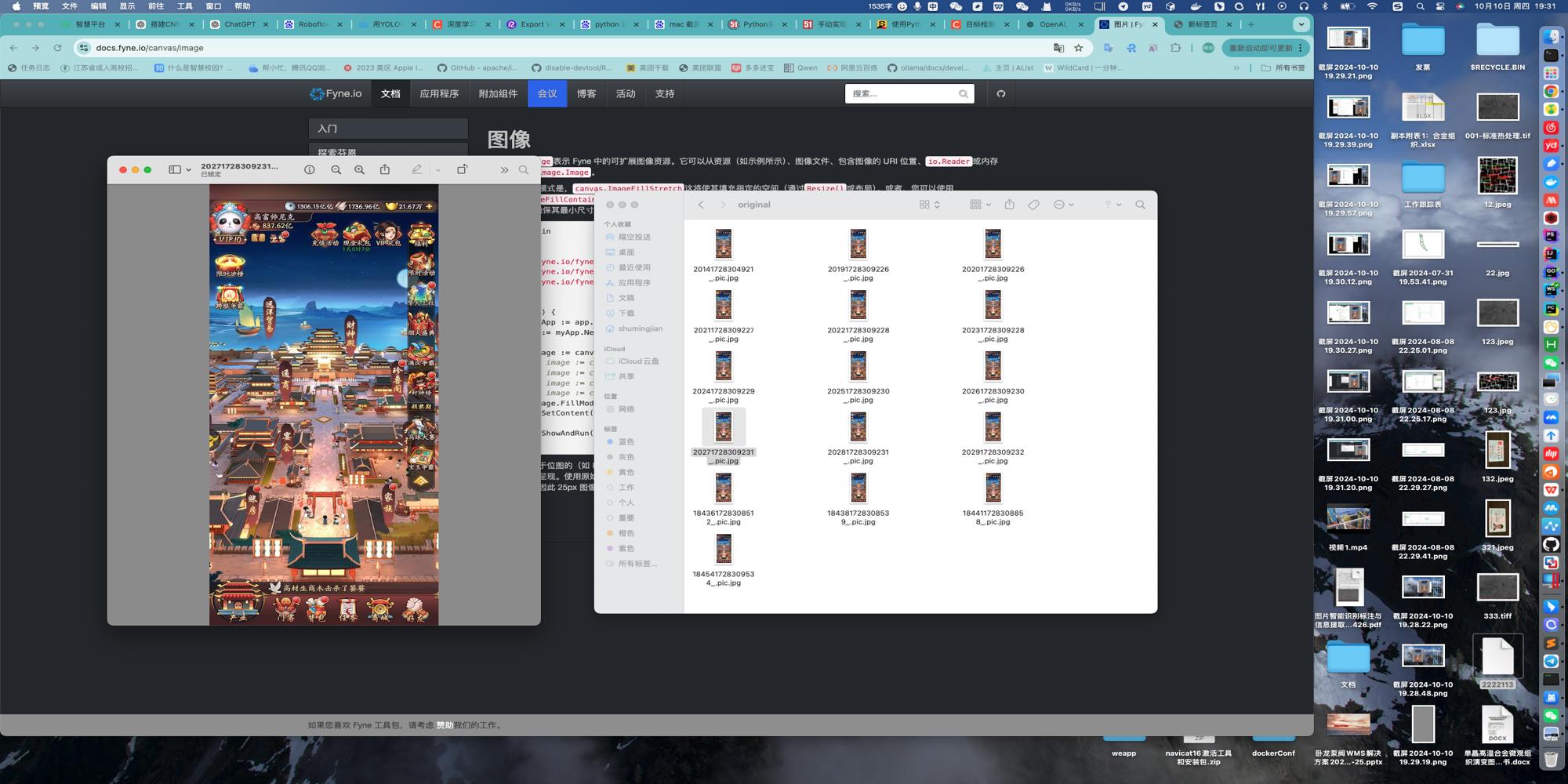Show hidden bookmarks overflow chevron

pyautogui.click(x=1236, y=68)
